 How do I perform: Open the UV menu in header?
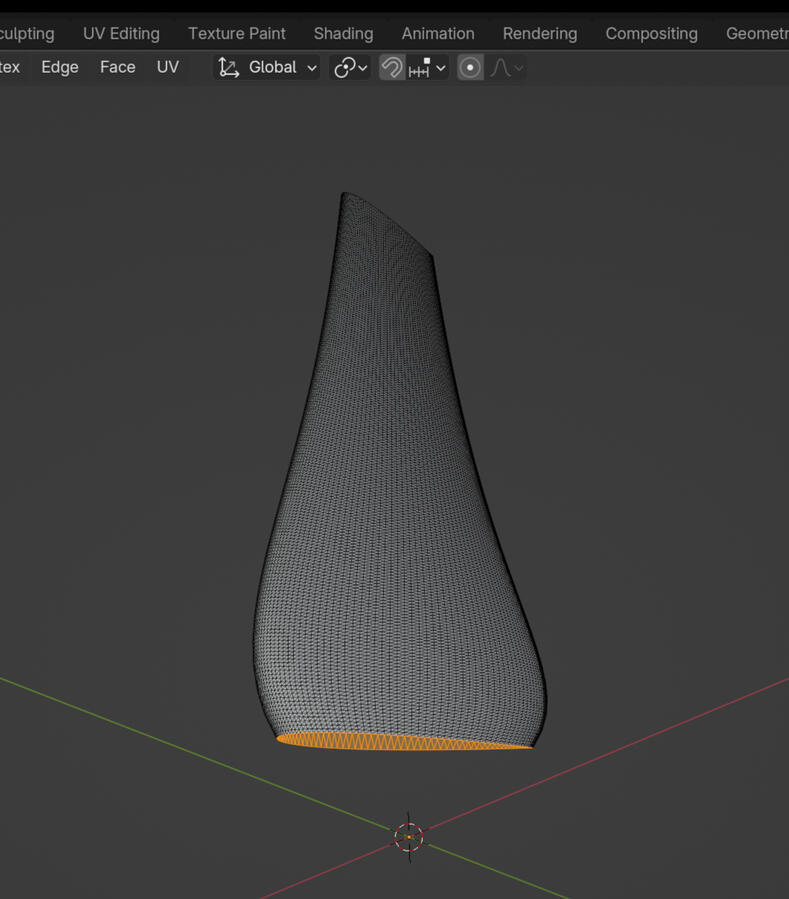pyautogui.click(x=168, y=67)
